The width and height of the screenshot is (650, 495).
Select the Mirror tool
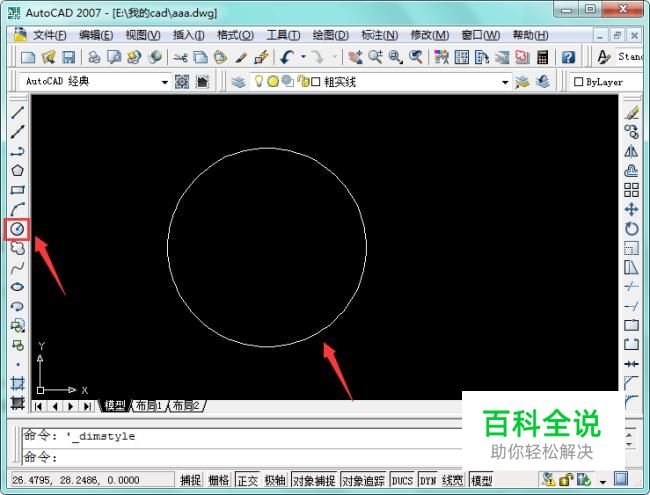(x=632, y=151)
